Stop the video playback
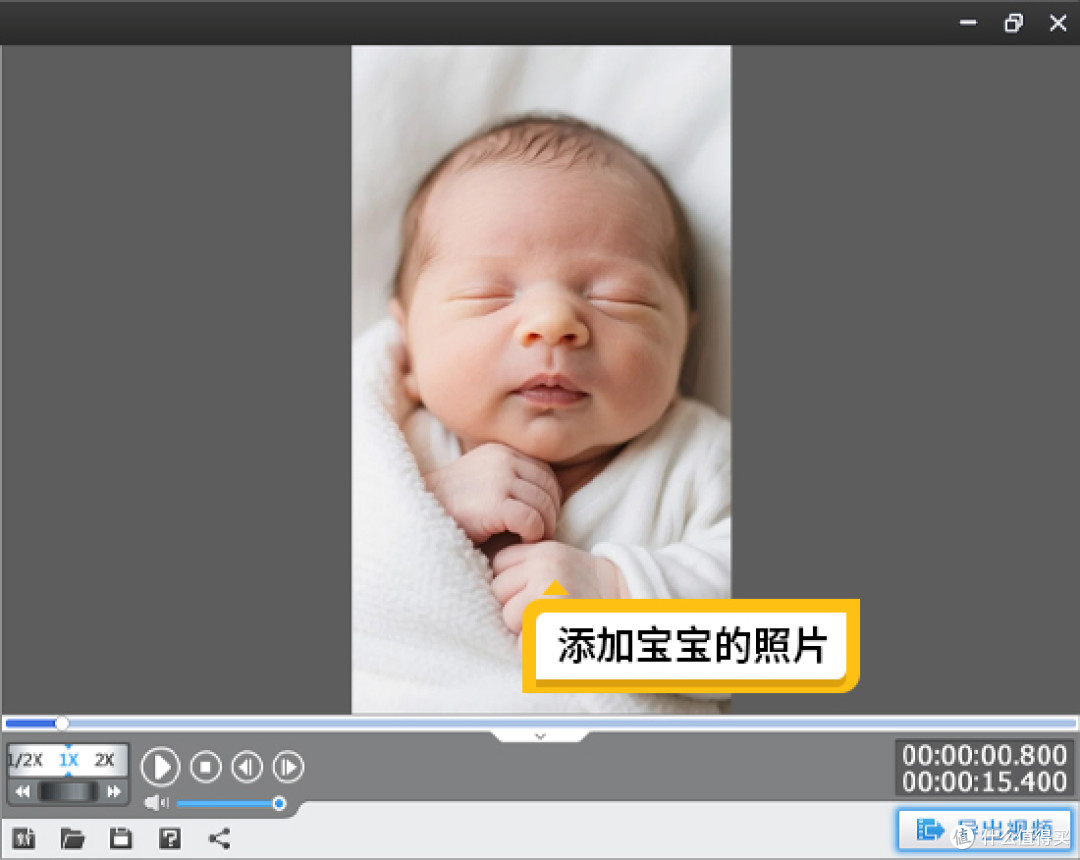 [205, 766]
